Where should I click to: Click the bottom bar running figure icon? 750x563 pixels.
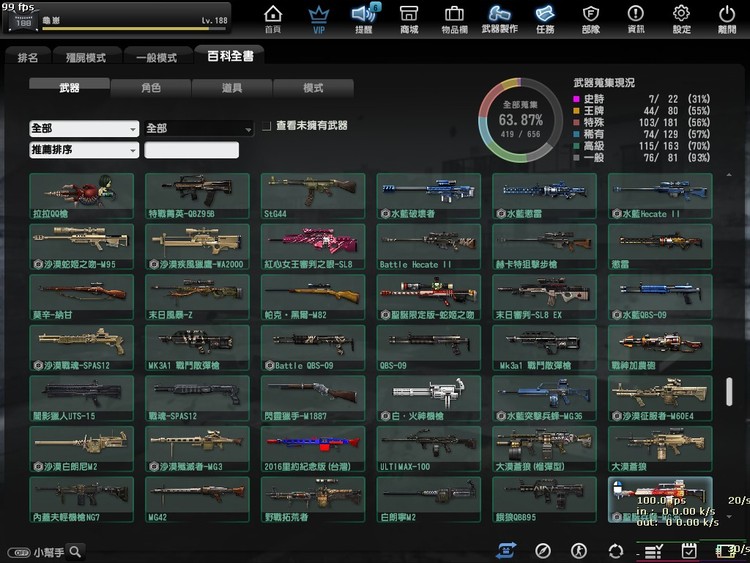coord(579,551)
